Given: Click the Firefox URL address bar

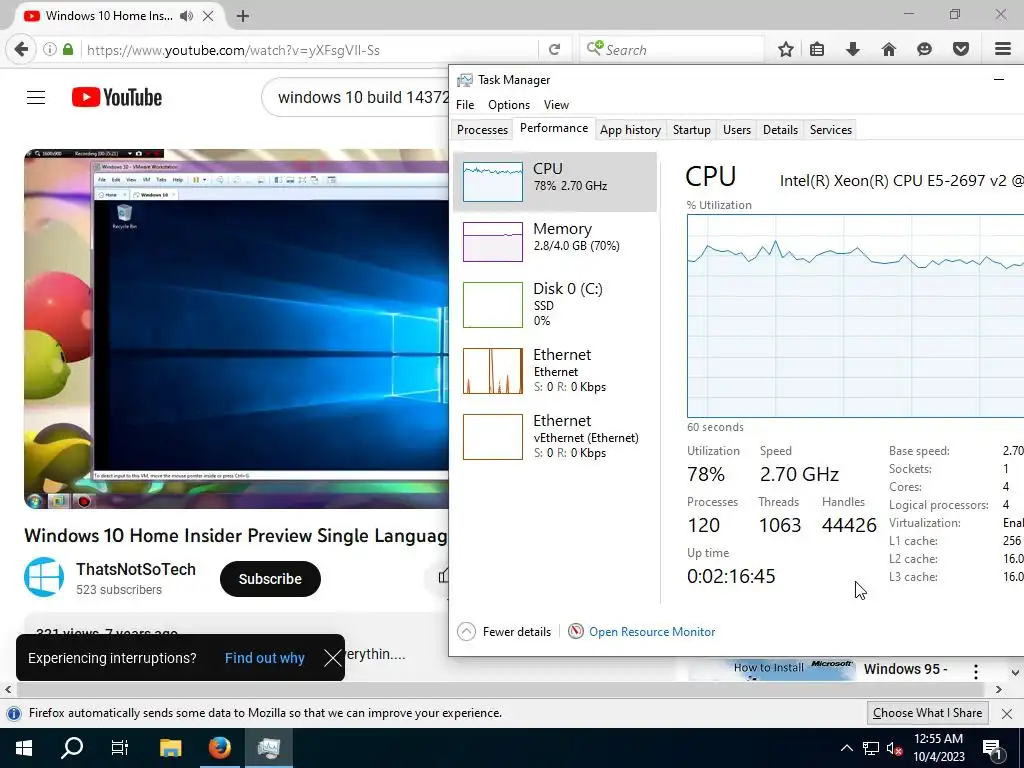Looking at the screenshot, I should pos(310,50).
